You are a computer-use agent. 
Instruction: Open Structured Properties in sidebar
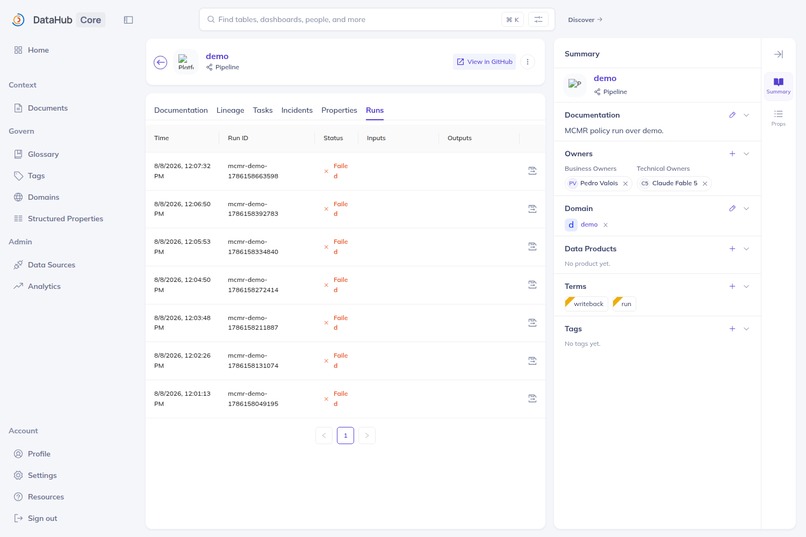(65, 218)
